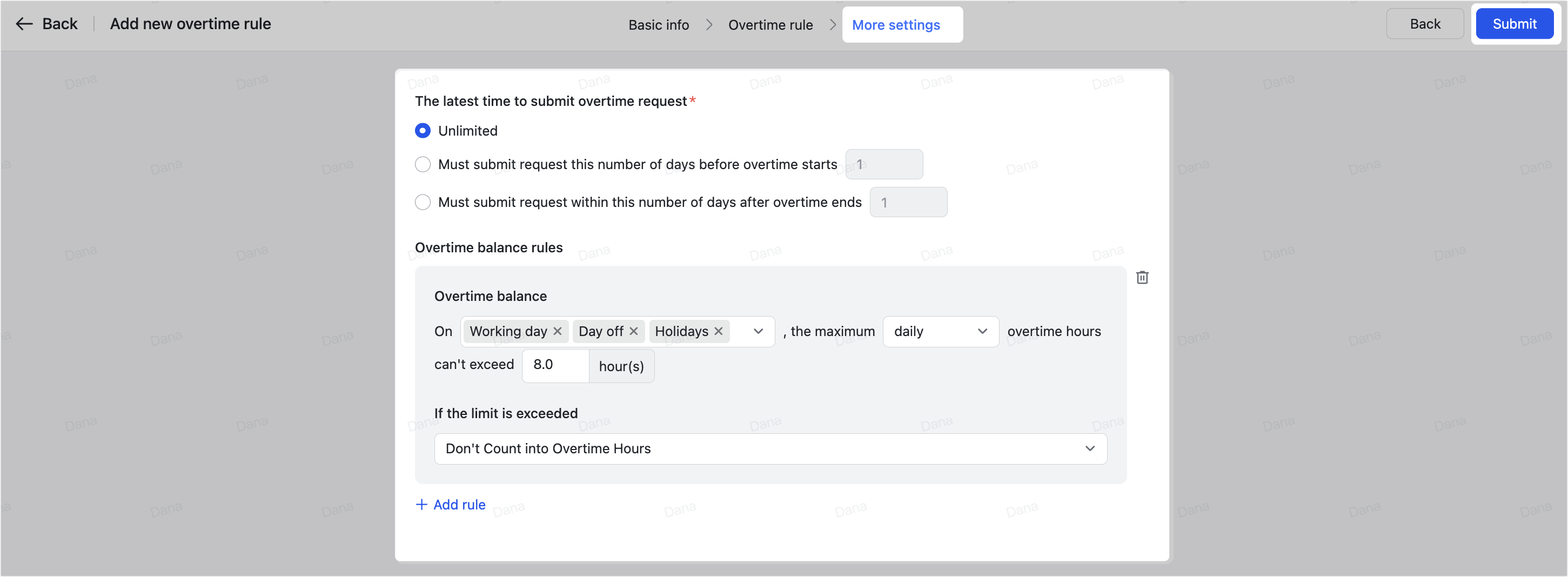Submit the new overtime rule

(x=1515, y=24)
